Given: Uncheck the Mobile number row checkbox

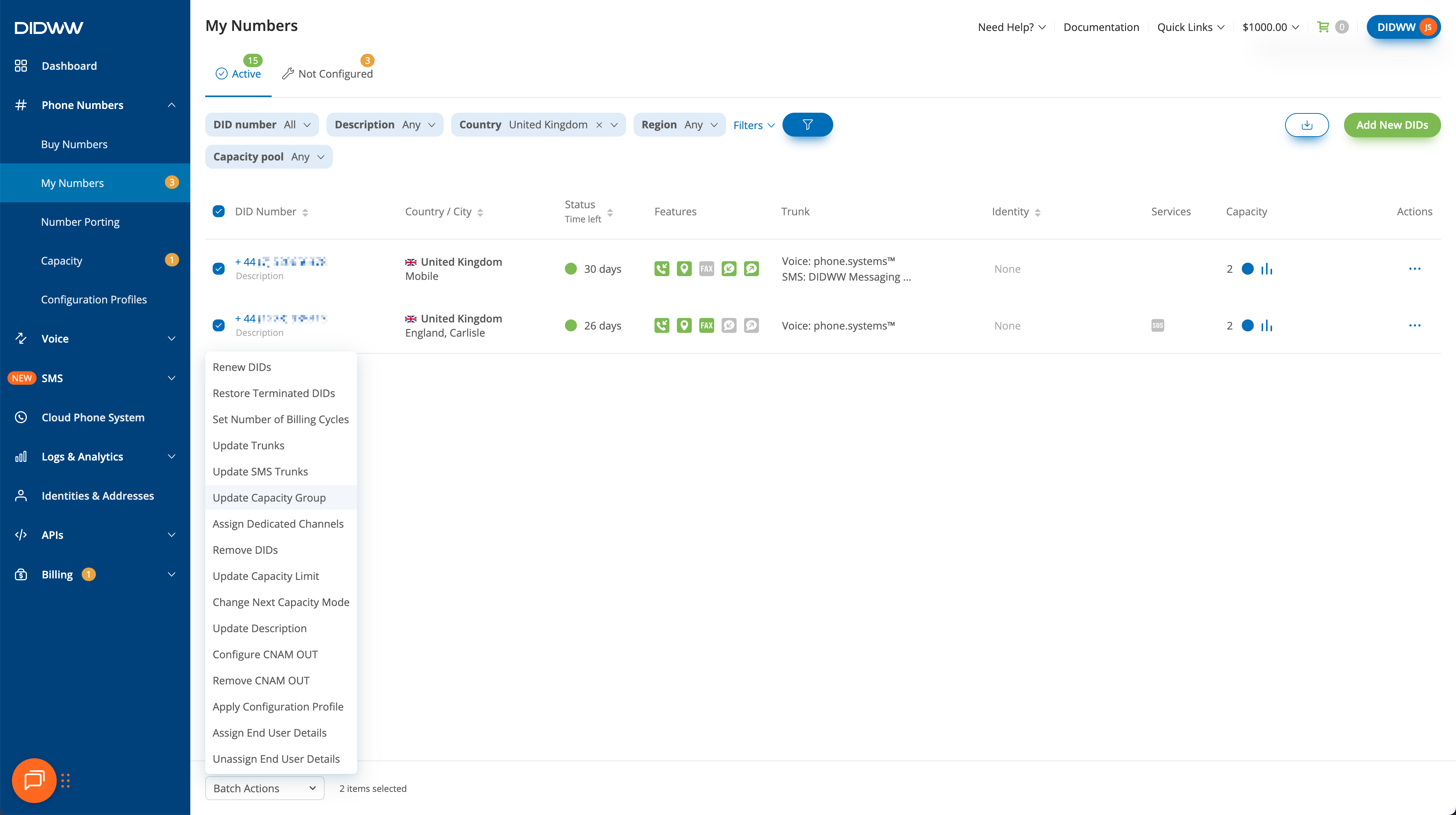Looking at the screenshot, I should (219, 268).
